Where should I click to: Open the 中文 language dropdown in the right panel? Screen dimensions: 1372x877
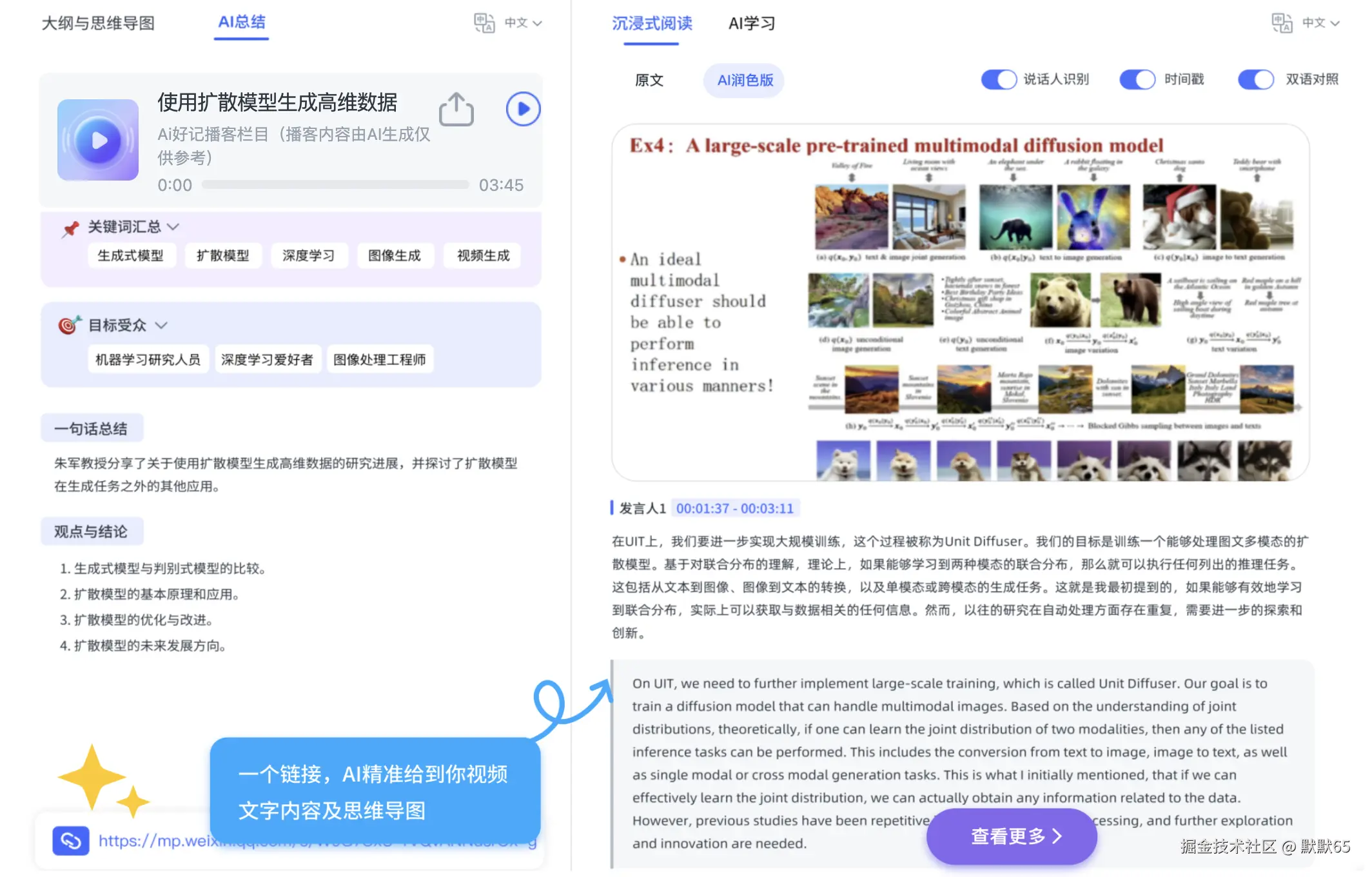tap(1320, 23)
